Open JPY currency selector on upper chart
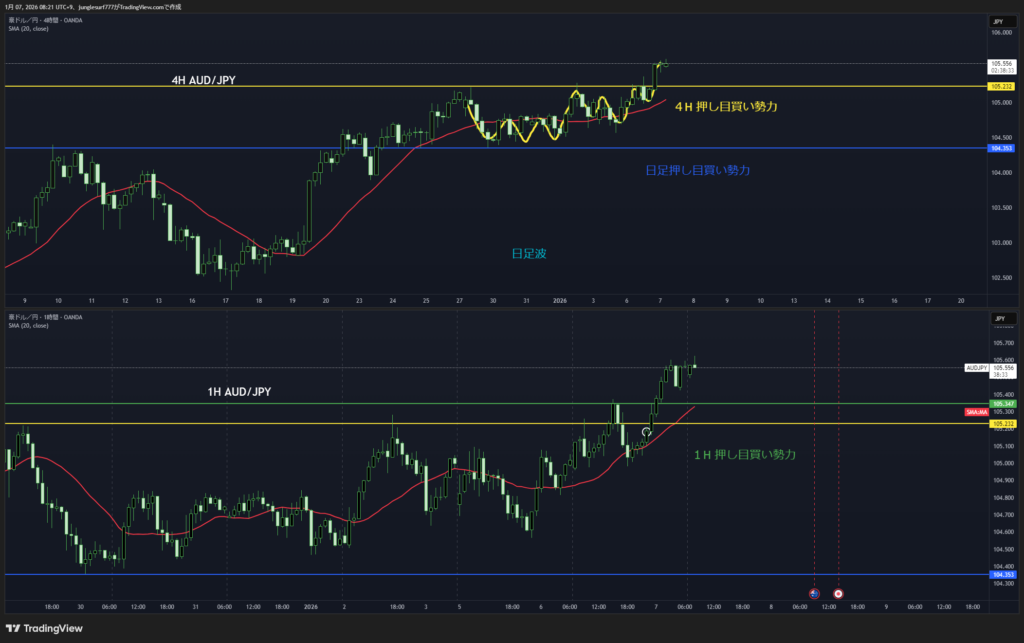The height and width of the screenshot is (643, 1024). pyautogui.click(x=1000, y=21)
